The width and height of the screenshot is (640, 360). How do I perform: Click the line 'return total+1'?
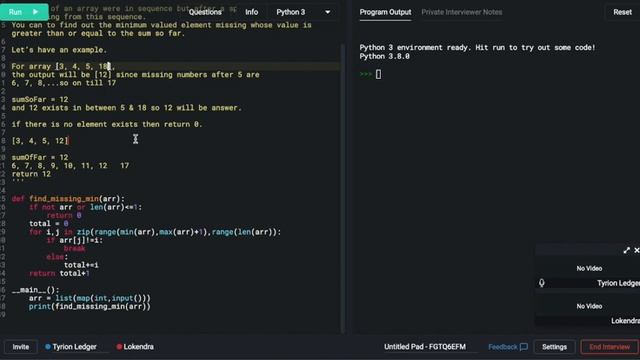(x=59, y=273)
